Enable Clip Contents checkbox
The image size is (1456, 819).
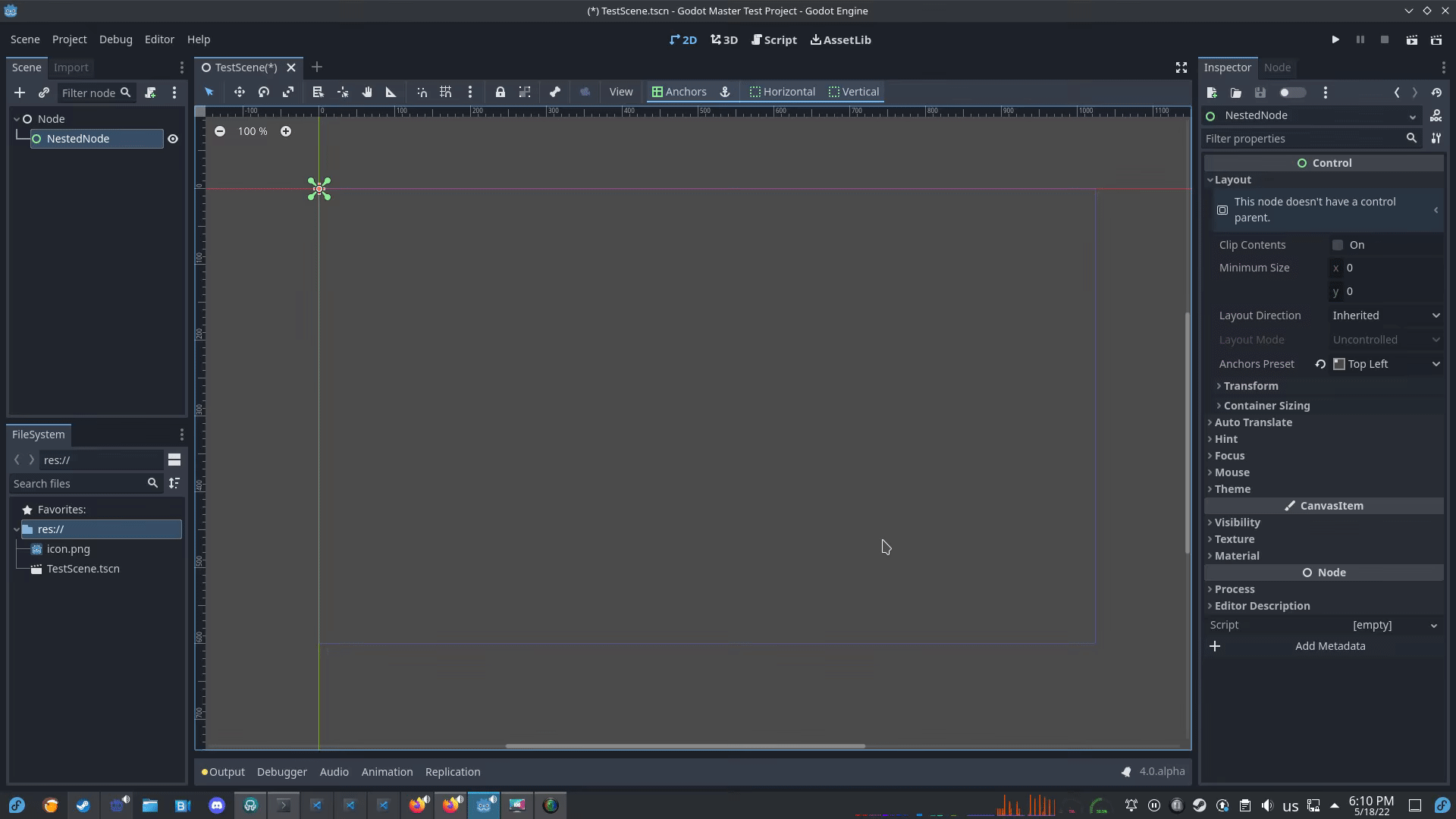[x=1338, y=245]
